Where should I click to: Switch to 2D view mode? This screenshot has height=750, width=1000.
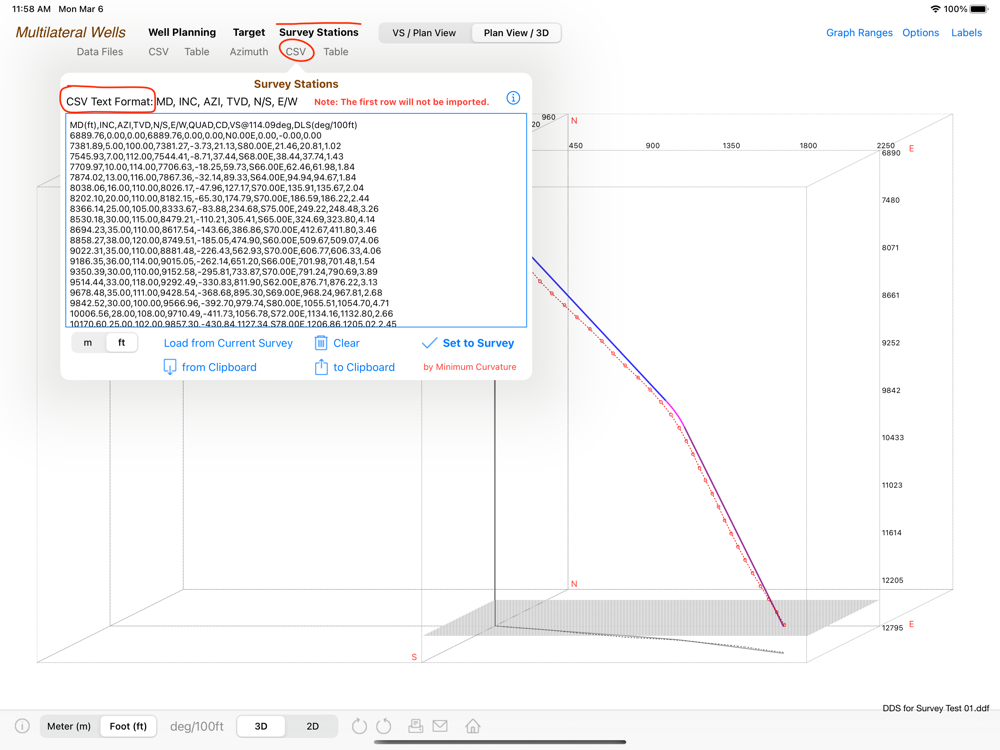312,726
